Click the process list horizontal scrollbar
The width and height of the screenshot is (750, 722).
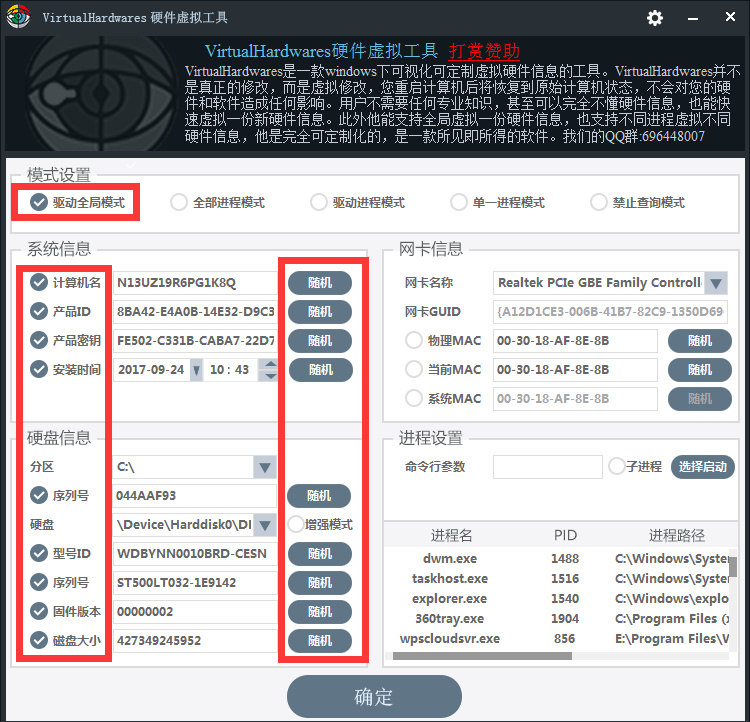pyautogui.click(x=482, y=656)
